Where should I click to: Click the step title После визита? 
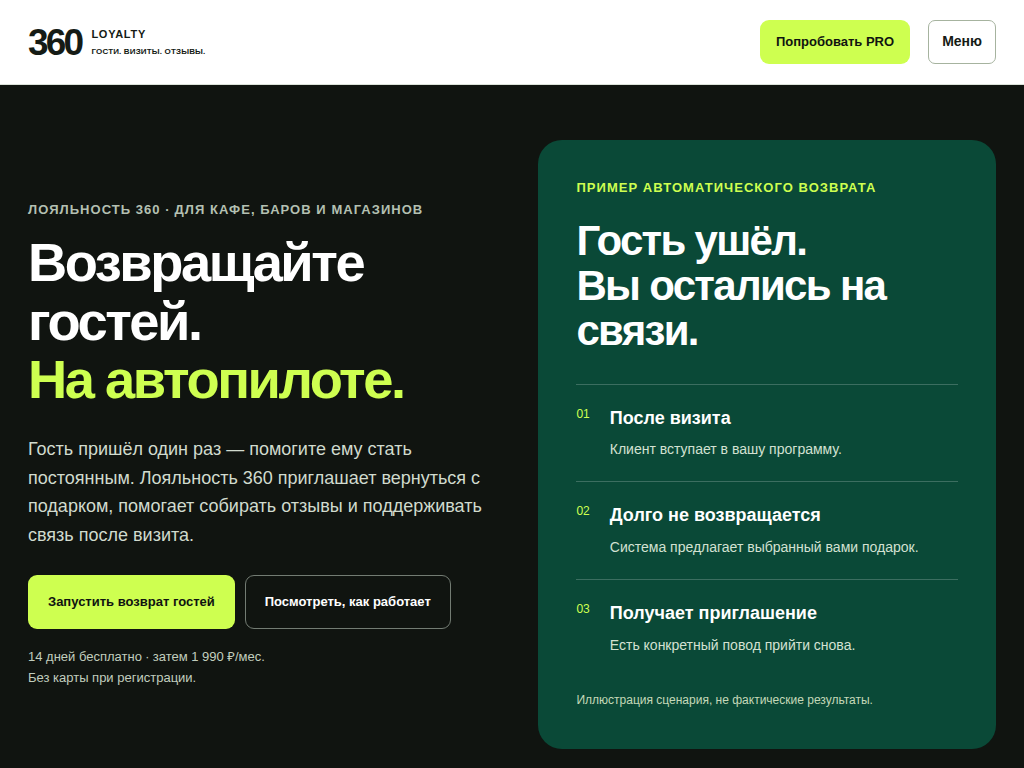670,418
